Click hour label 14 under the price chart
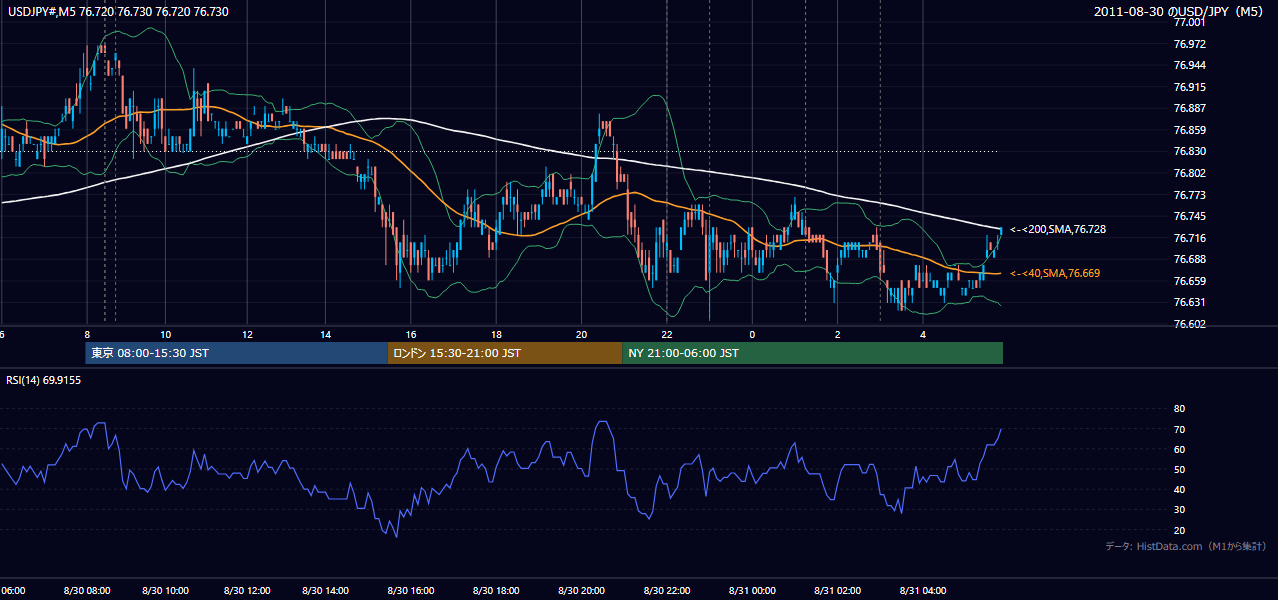 [x=326, y=334]
